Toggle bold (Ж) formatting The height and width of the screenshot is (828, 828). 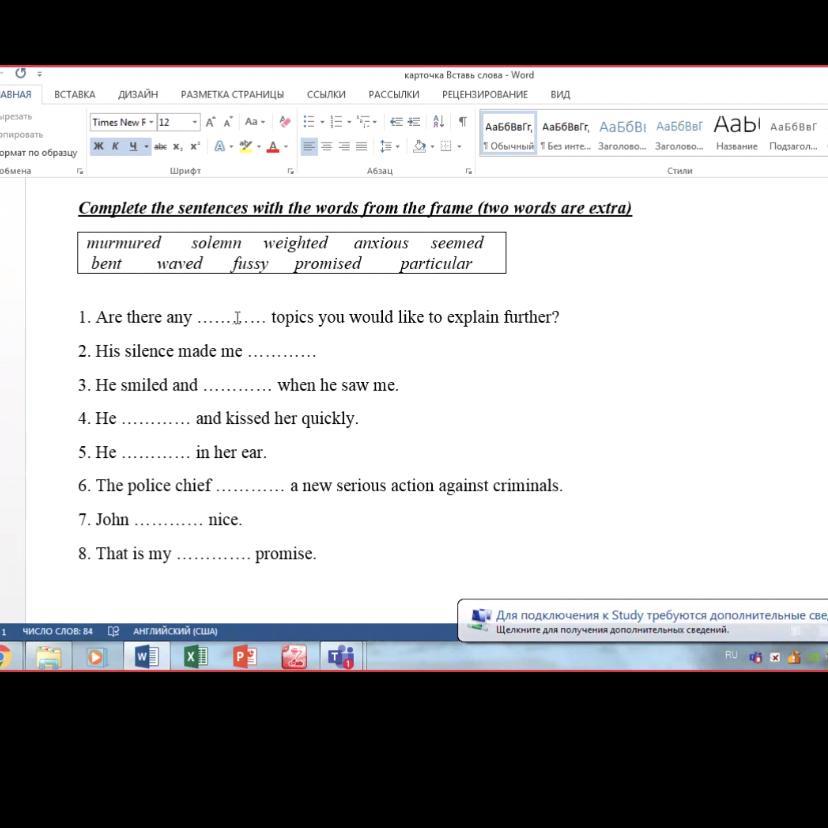click(98, 146)
